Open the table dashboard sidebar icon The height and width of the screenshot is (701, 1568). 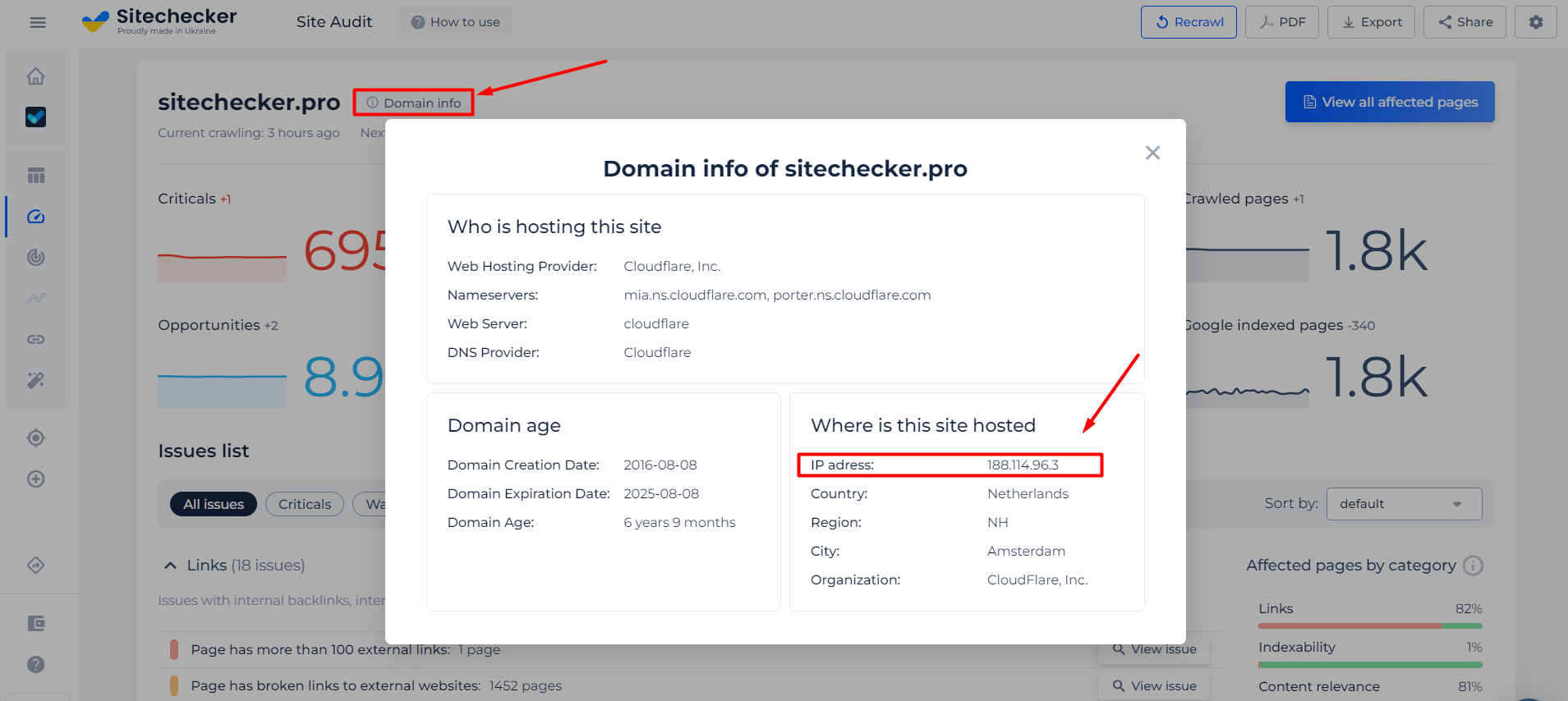click(36, 176)
